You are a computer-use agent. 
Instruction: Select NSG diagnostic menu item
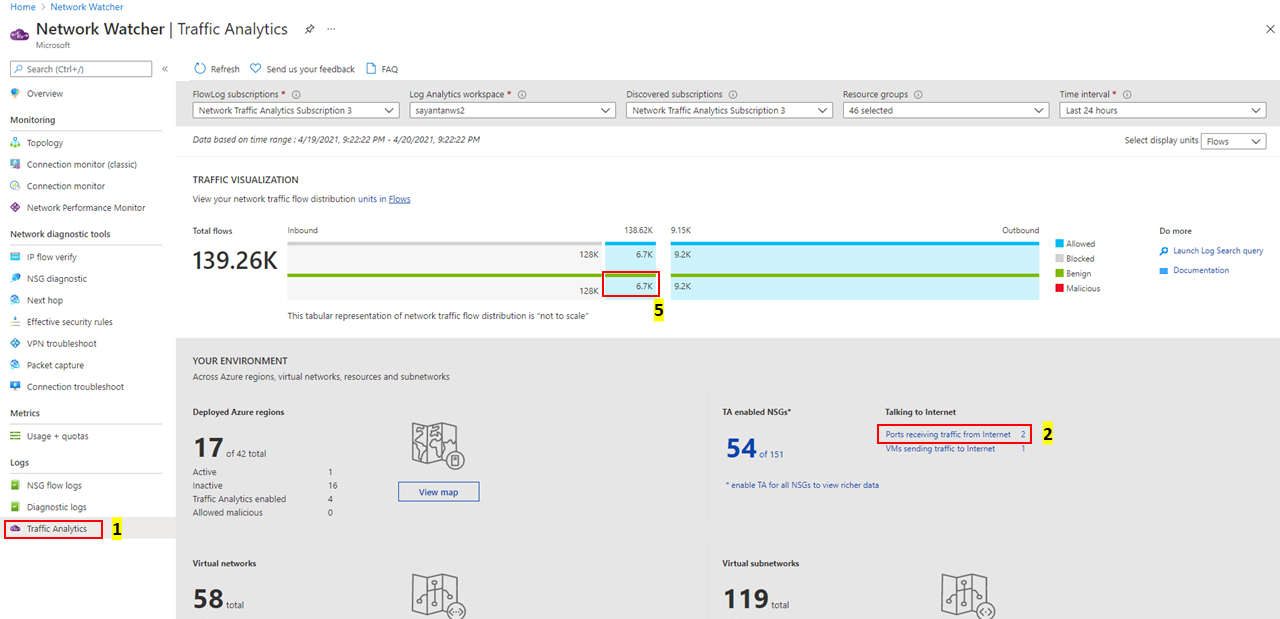pos(57,279)
